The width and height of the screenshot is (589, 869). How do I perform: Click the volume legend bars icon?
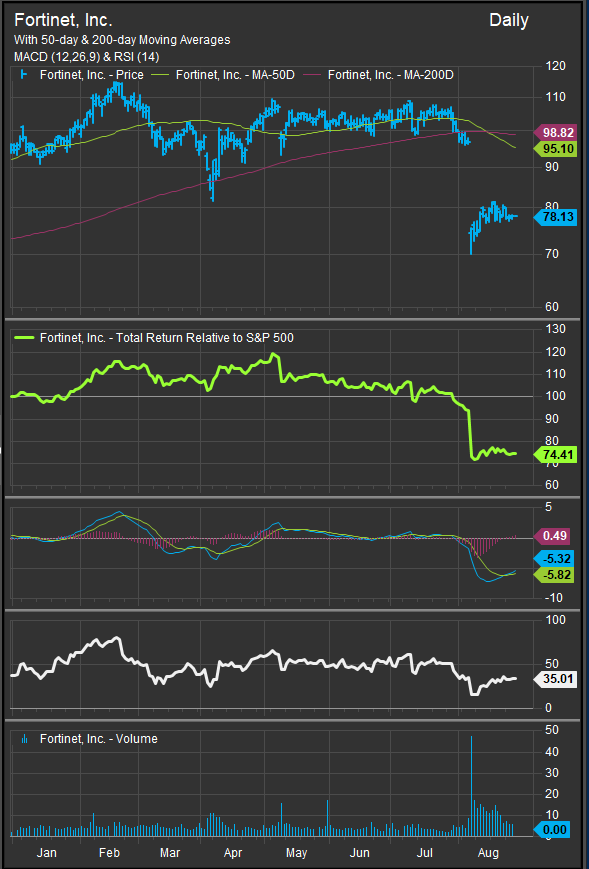[24, 739]
